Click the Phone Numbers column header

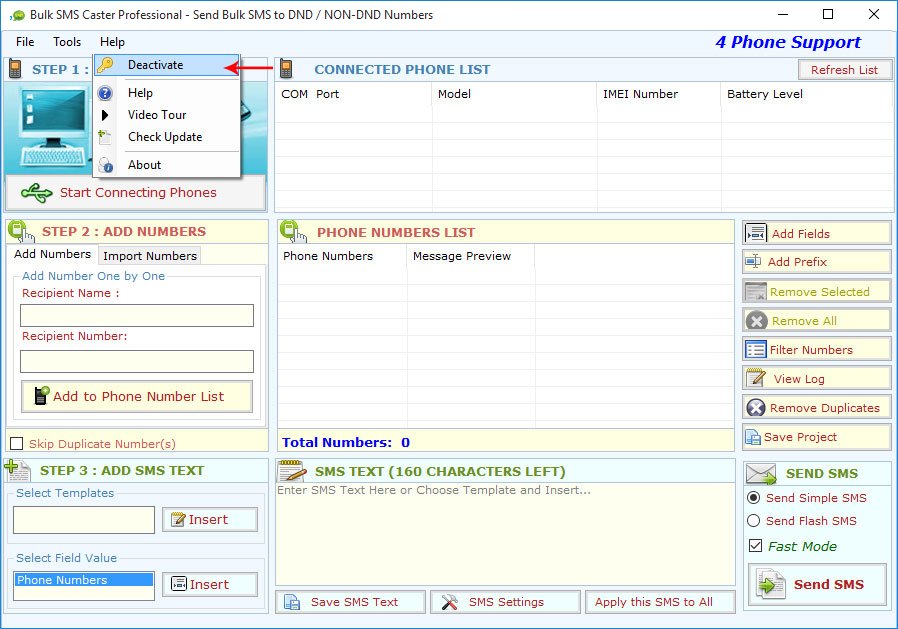click(342, 256)
